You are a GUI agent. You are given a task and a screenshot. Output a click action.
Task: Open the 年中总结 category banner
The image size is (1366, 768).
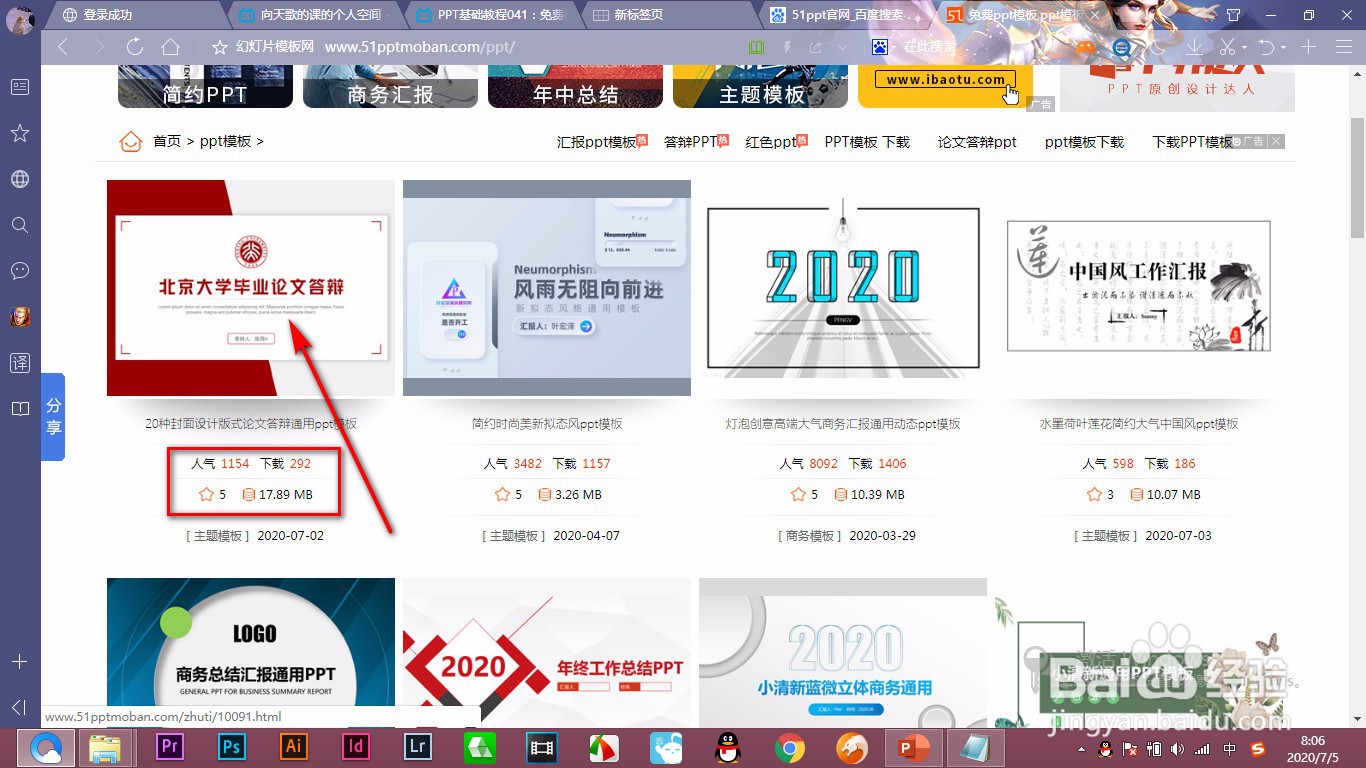click(x=575, y=87)
